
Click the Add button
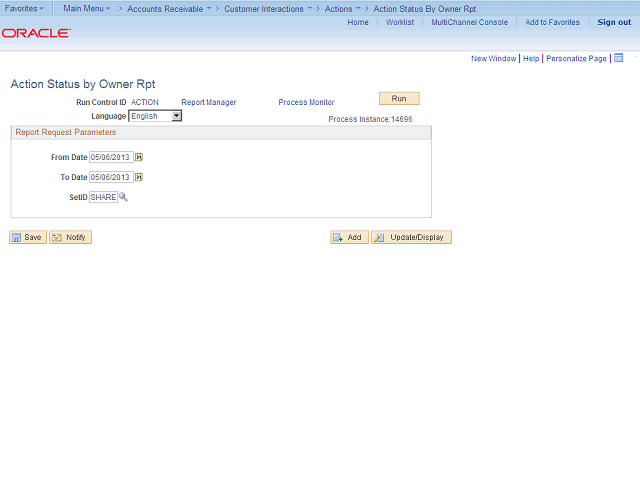(x=349, y=237)
